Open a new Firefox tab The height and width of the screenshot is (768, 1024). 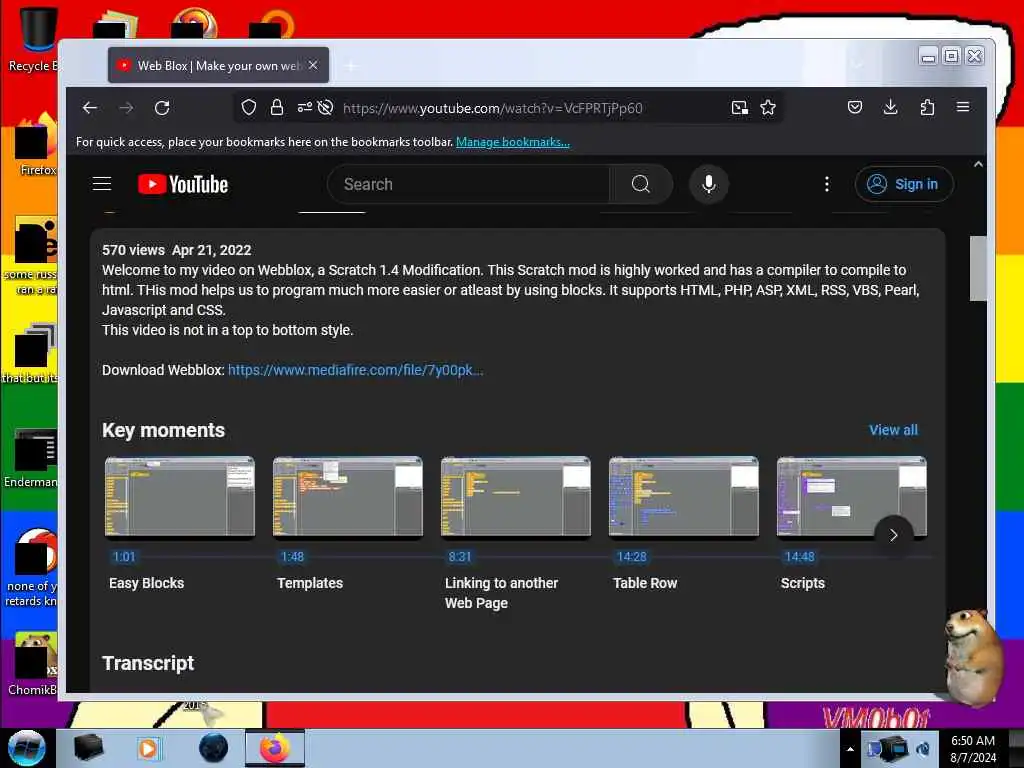coord(351,65)
